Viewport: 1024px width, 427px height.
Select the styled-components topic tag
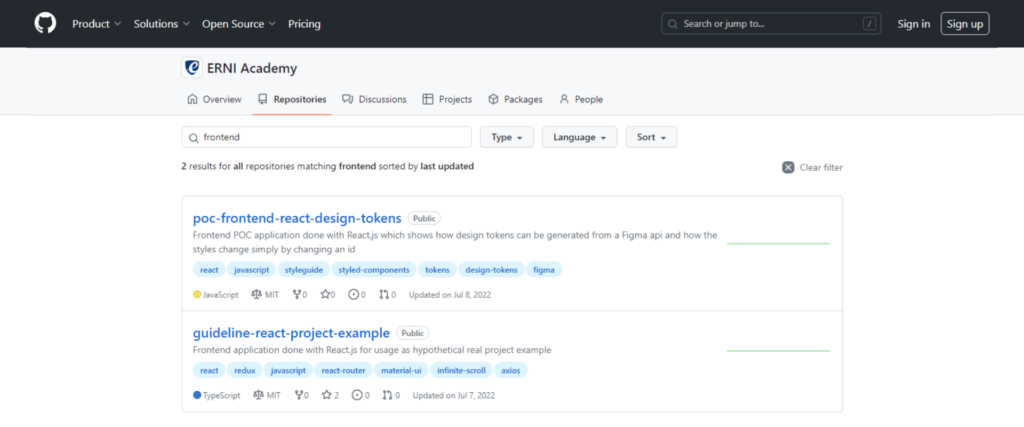point(373,270)
